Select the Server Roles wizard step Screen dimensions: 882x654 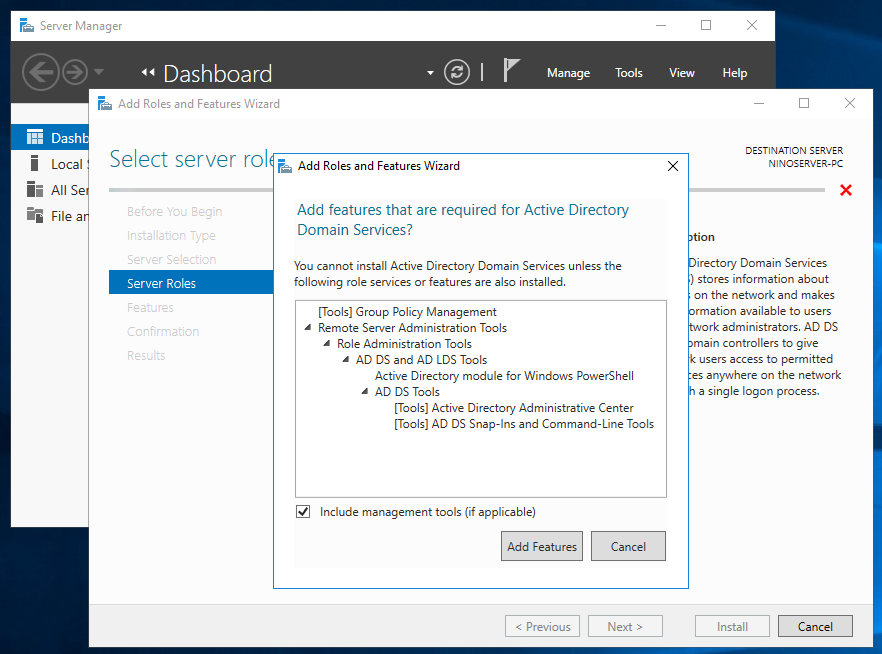(x=191, y=283)
